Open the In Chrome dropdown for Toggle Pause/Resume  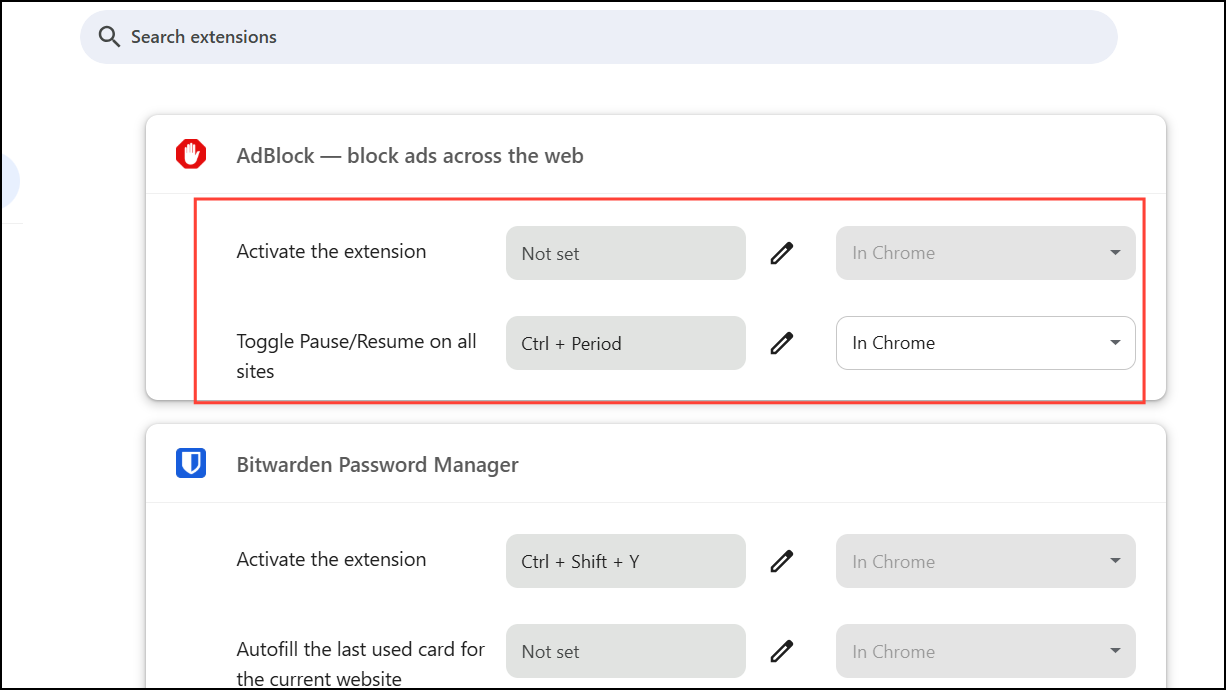point(985,343)
